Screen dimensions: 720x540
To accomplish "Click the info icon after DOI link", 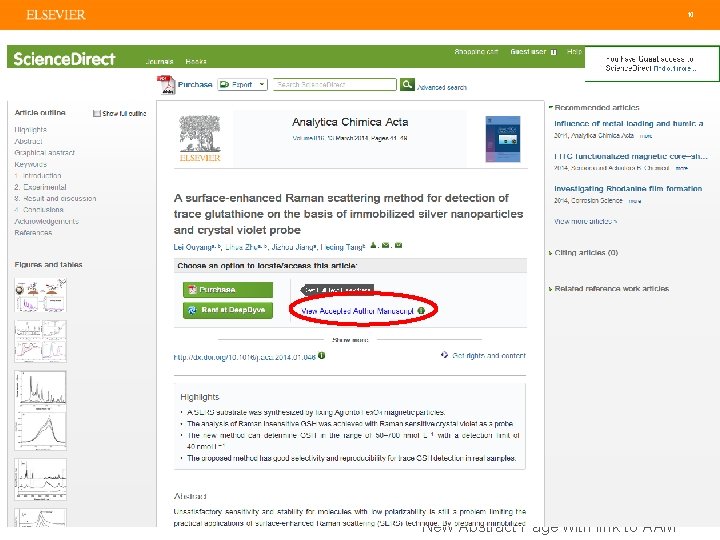I will (x=321, y=355).
